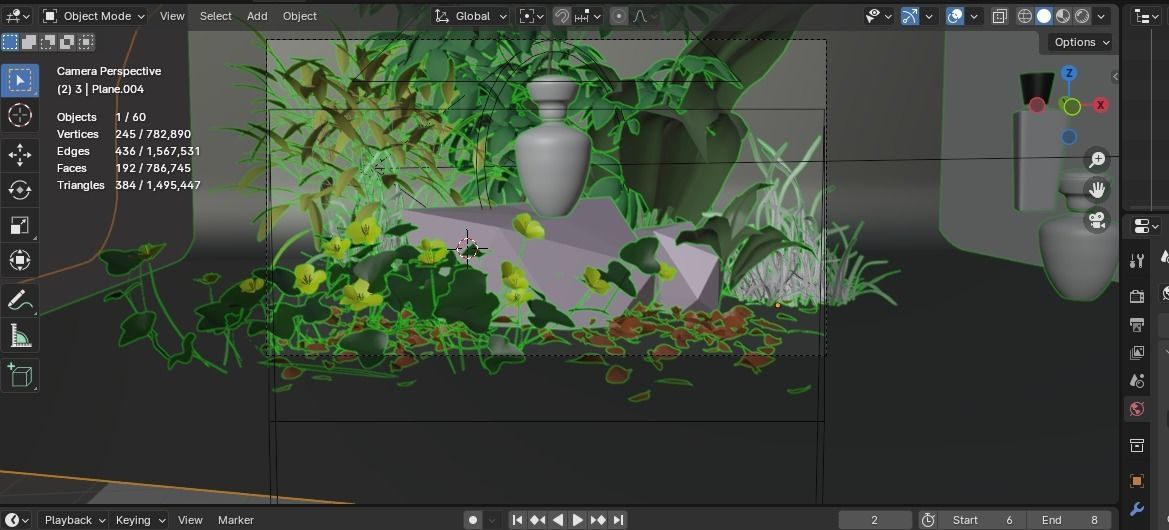This screenshot has width=1169, height=530.
Task: Click the zoom view magnifier icon
Action: point(1097,159)
